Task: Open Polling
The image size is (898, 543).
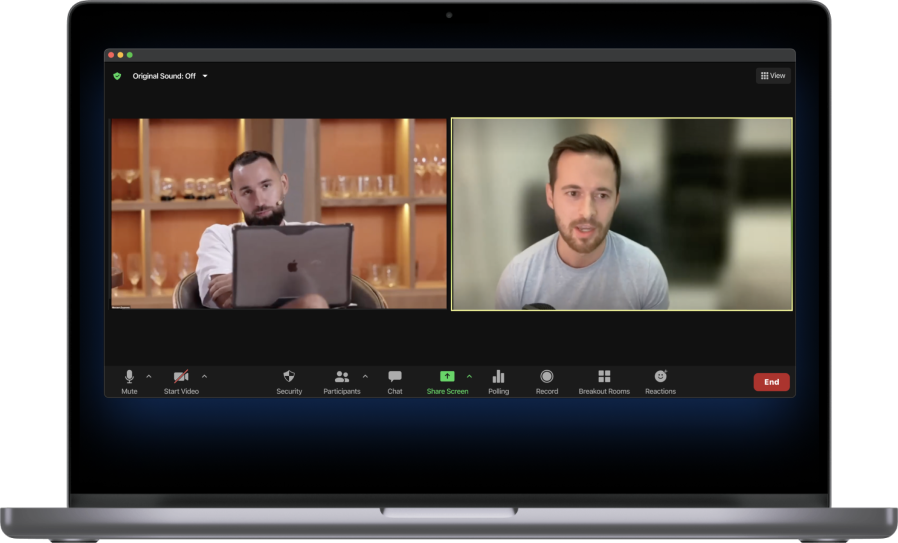Action: click(498, 381)
